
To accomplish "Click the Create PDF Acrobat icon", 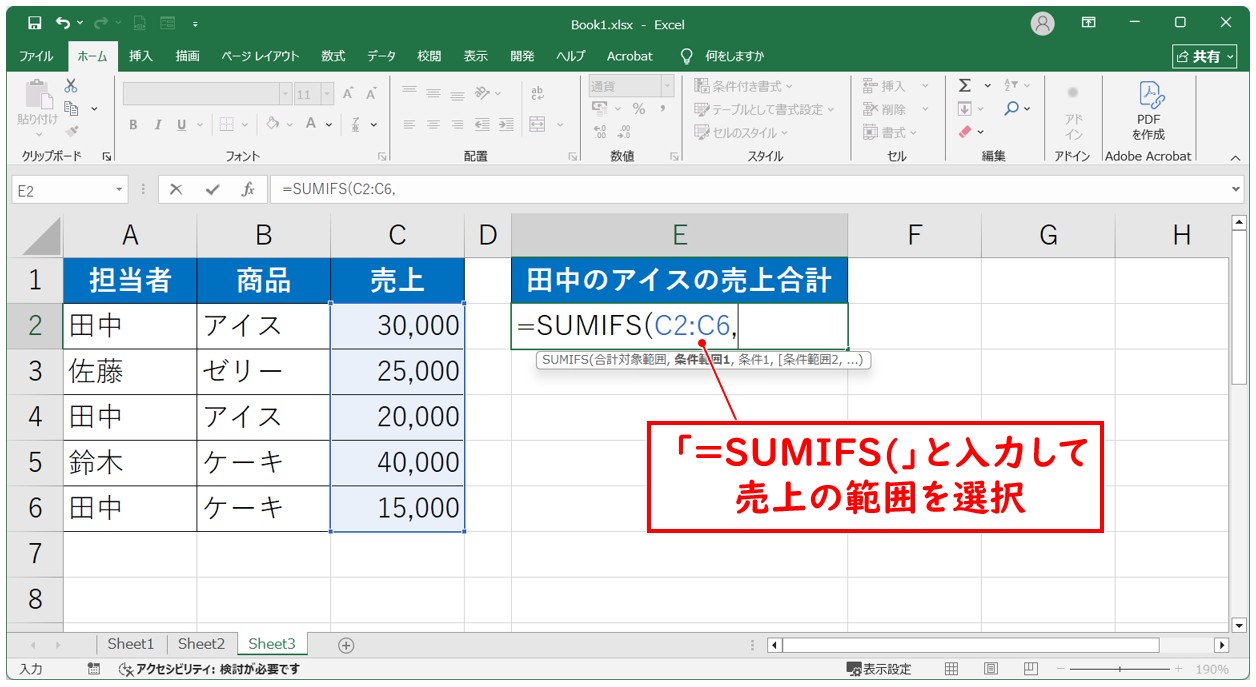I will (1148, 110).
